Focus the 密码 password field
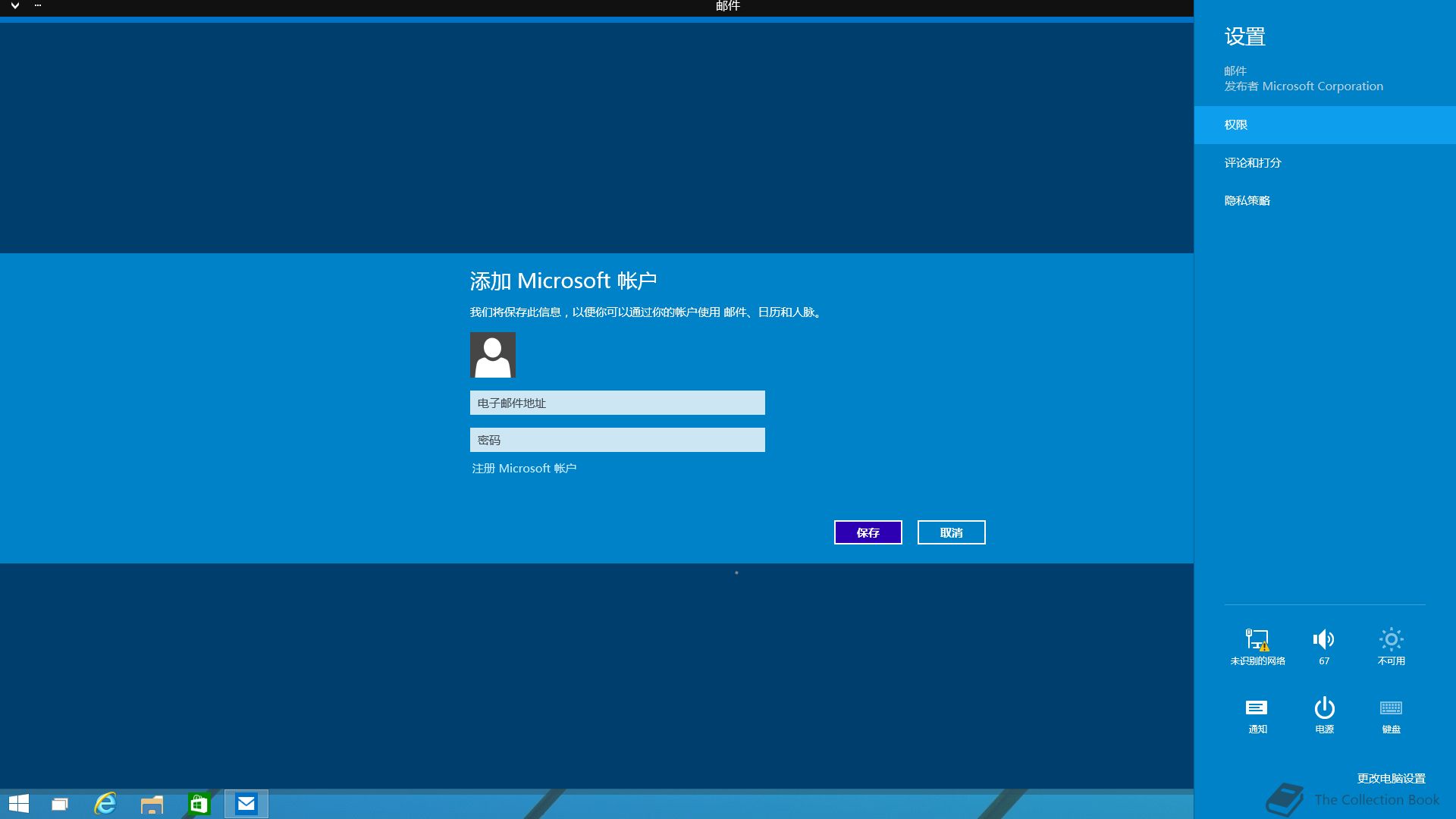 617,440
